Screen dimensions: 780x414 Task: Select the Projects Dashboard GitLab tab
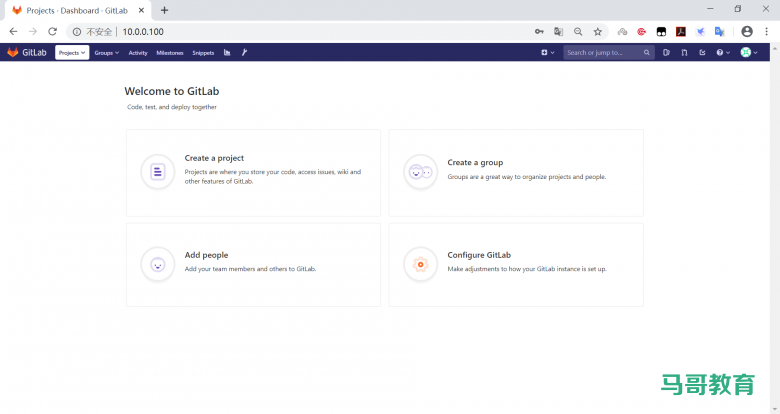pyautogui.click(x=78, y=10)
